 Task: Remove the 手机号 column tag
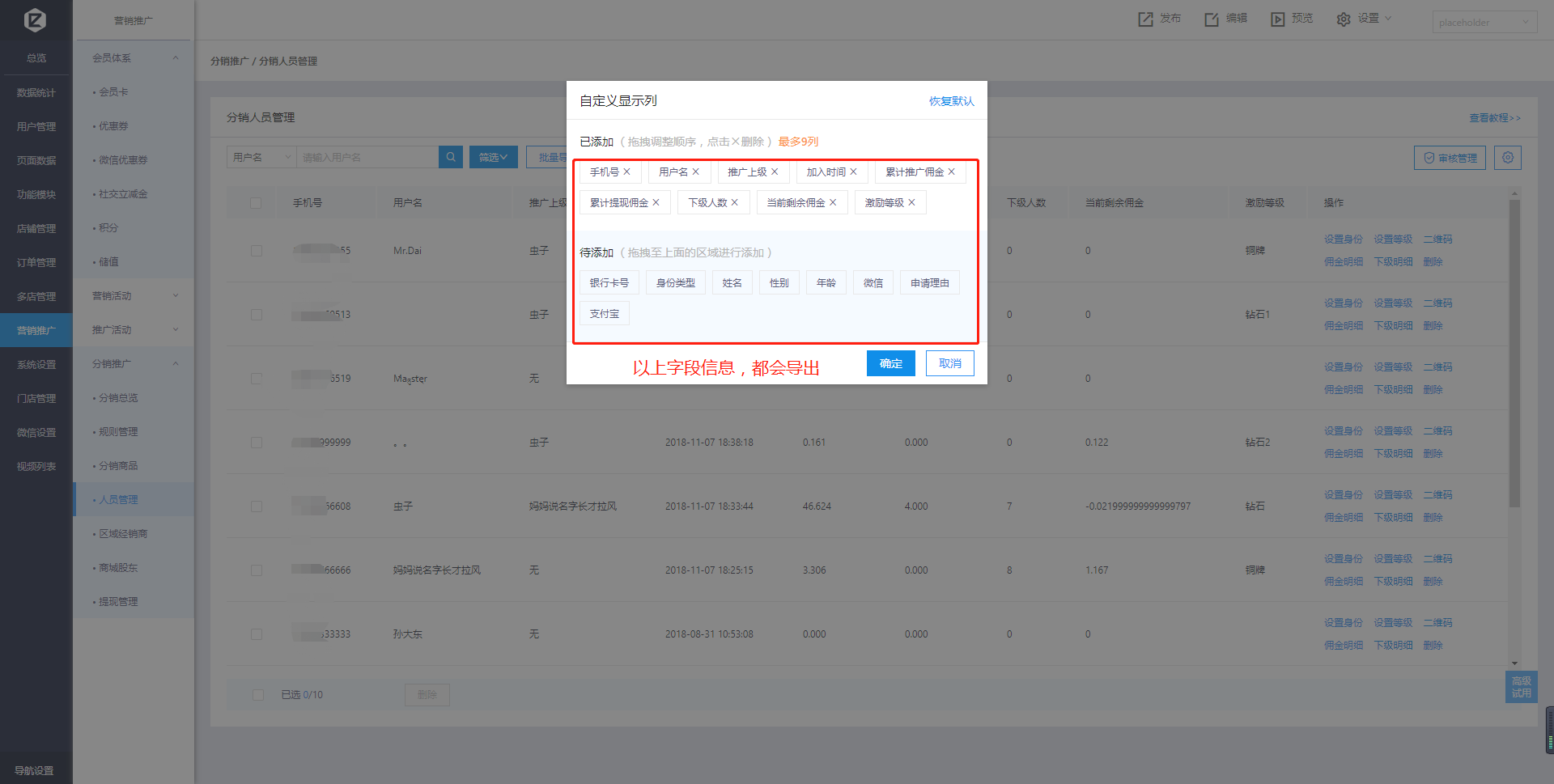pyautogui.click(x=626, y=172)
